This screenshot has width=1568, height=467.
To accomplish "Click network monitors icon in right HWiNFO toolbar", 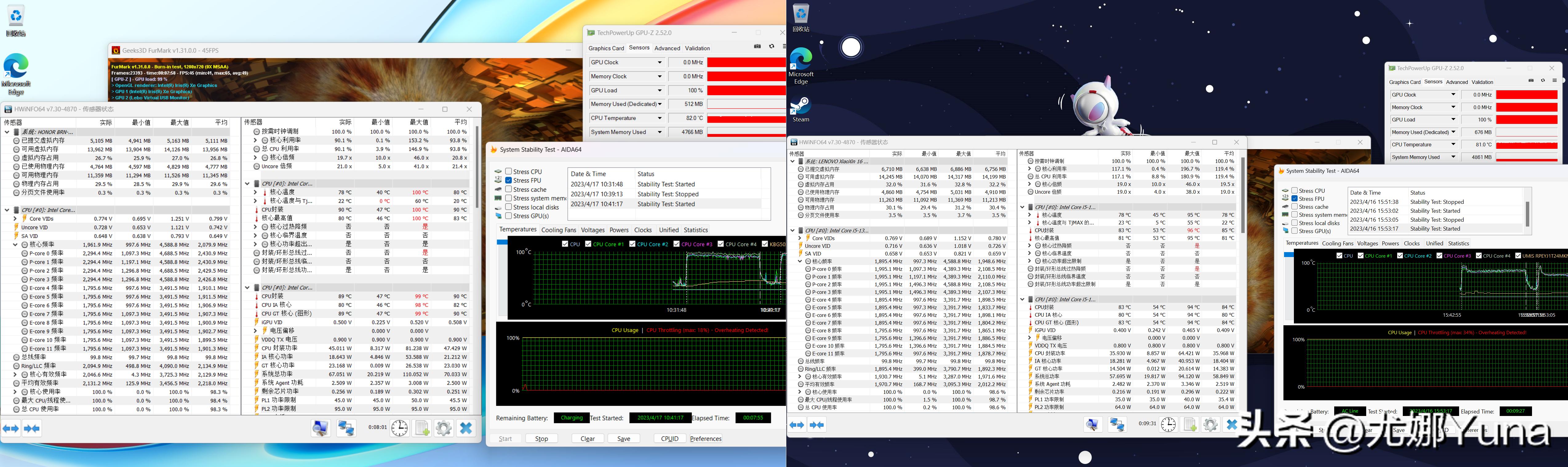I will [x=1117, y=424].
